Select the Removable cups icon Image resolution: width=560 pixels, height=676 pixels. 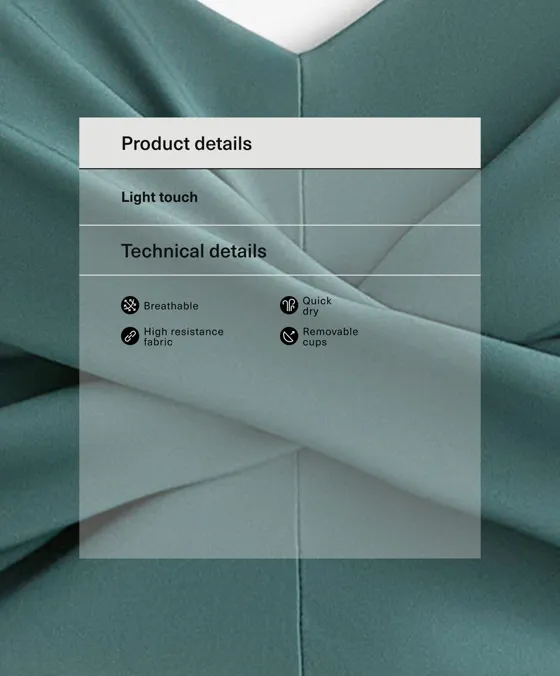289,336
